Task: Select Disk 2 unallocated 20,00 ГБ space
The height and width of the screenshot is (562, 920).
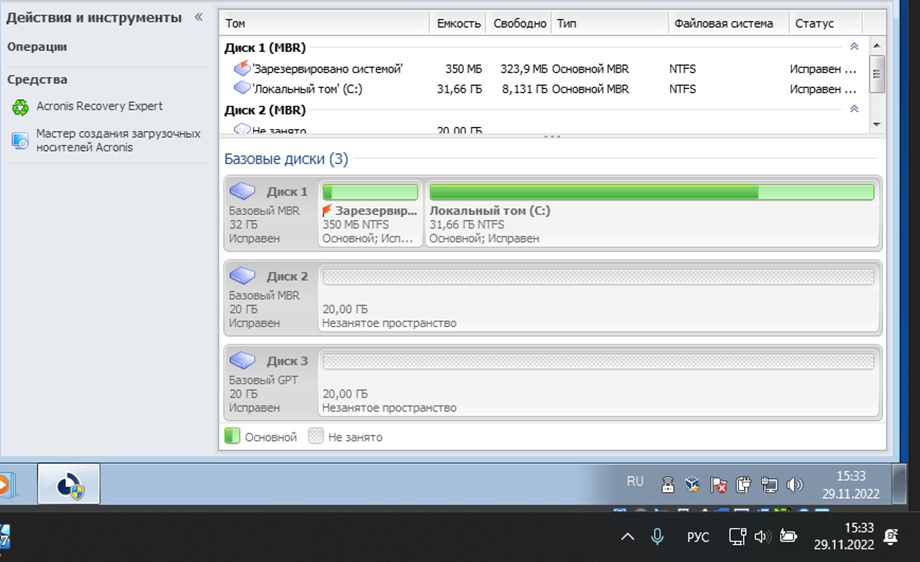Action: point(598,298)
